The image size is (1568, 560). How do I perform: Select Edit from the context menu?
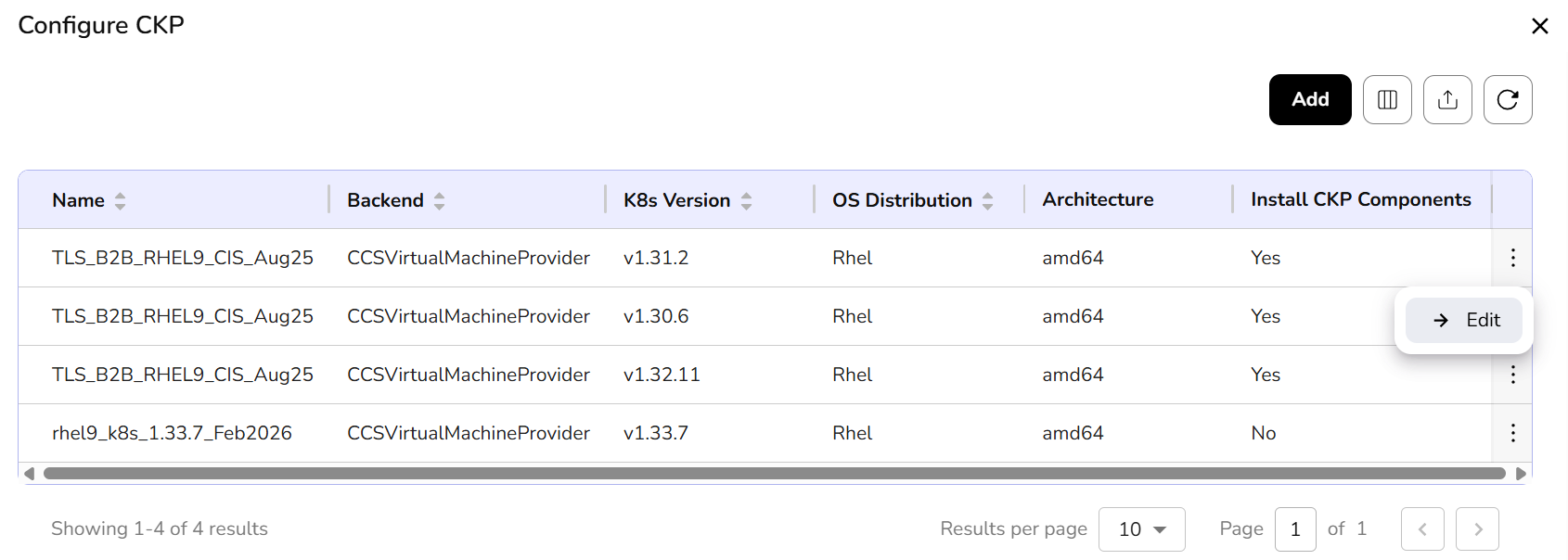coord(1464,320)
